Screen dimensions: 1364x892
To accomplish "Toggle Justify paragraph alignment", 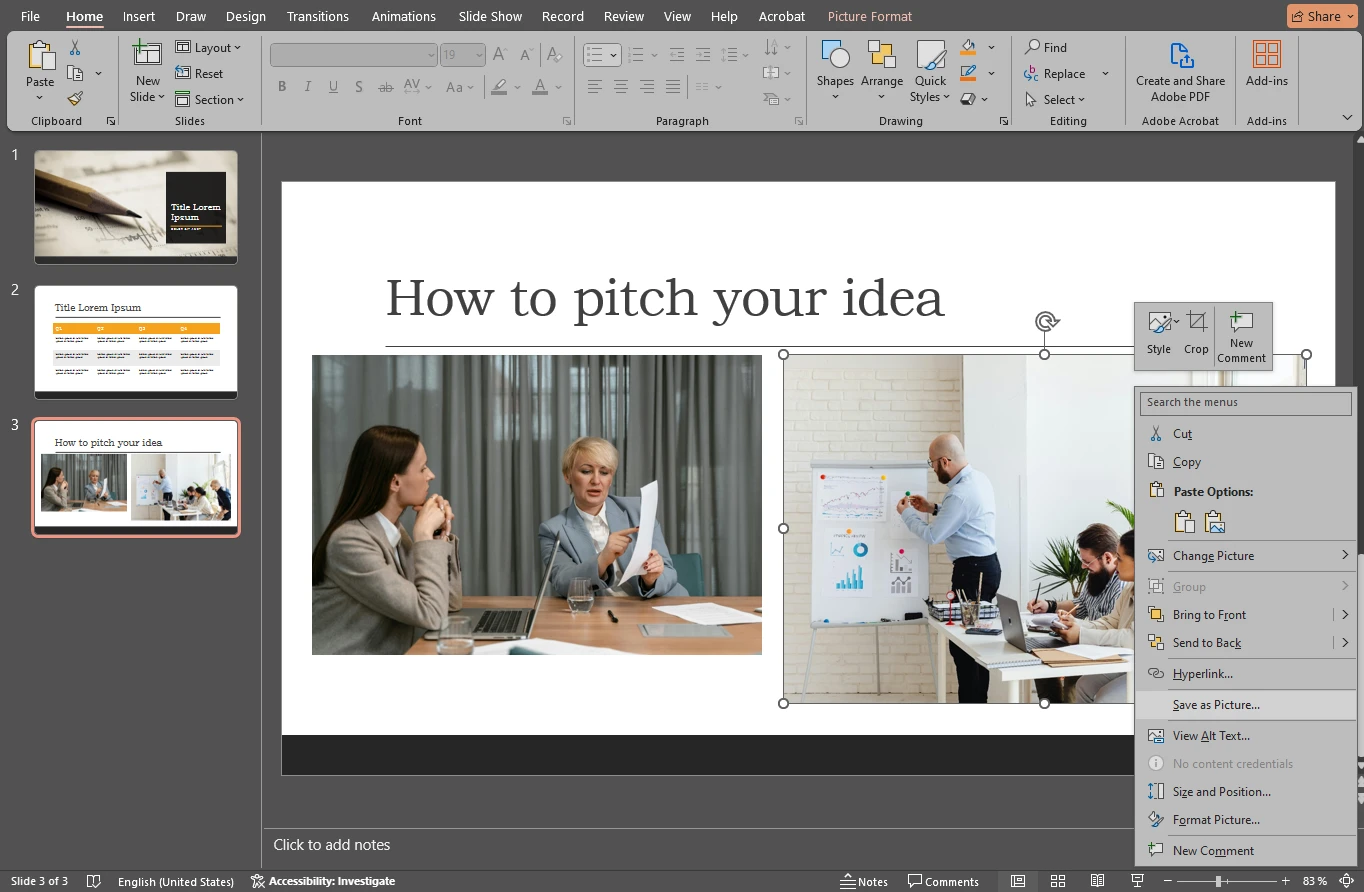I will click(672, 87).
